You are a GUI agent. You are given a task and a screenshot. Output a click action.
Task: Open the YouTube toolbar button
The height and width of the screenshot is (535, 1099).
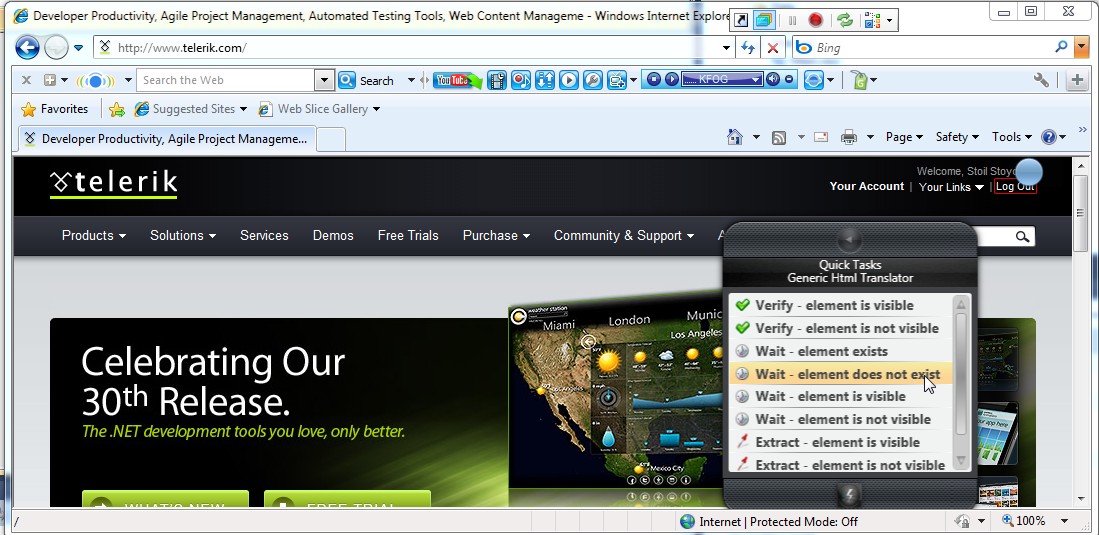(x=458, y=80)
